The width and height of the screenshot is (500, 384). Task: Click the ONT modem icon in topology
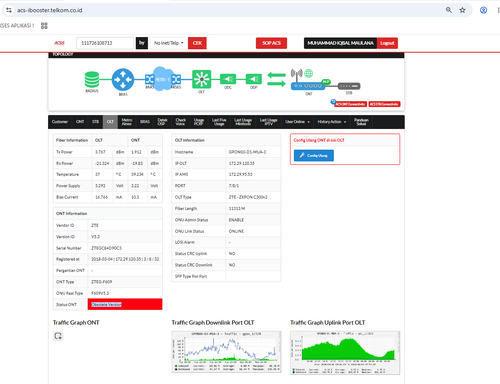[x=308, y=86]
